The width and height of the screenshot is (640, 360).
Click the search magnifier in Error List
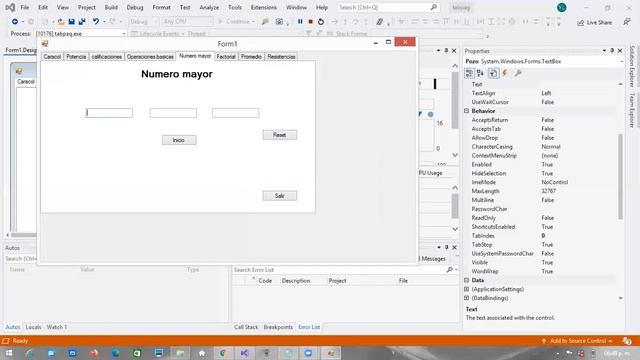(449, 270)
